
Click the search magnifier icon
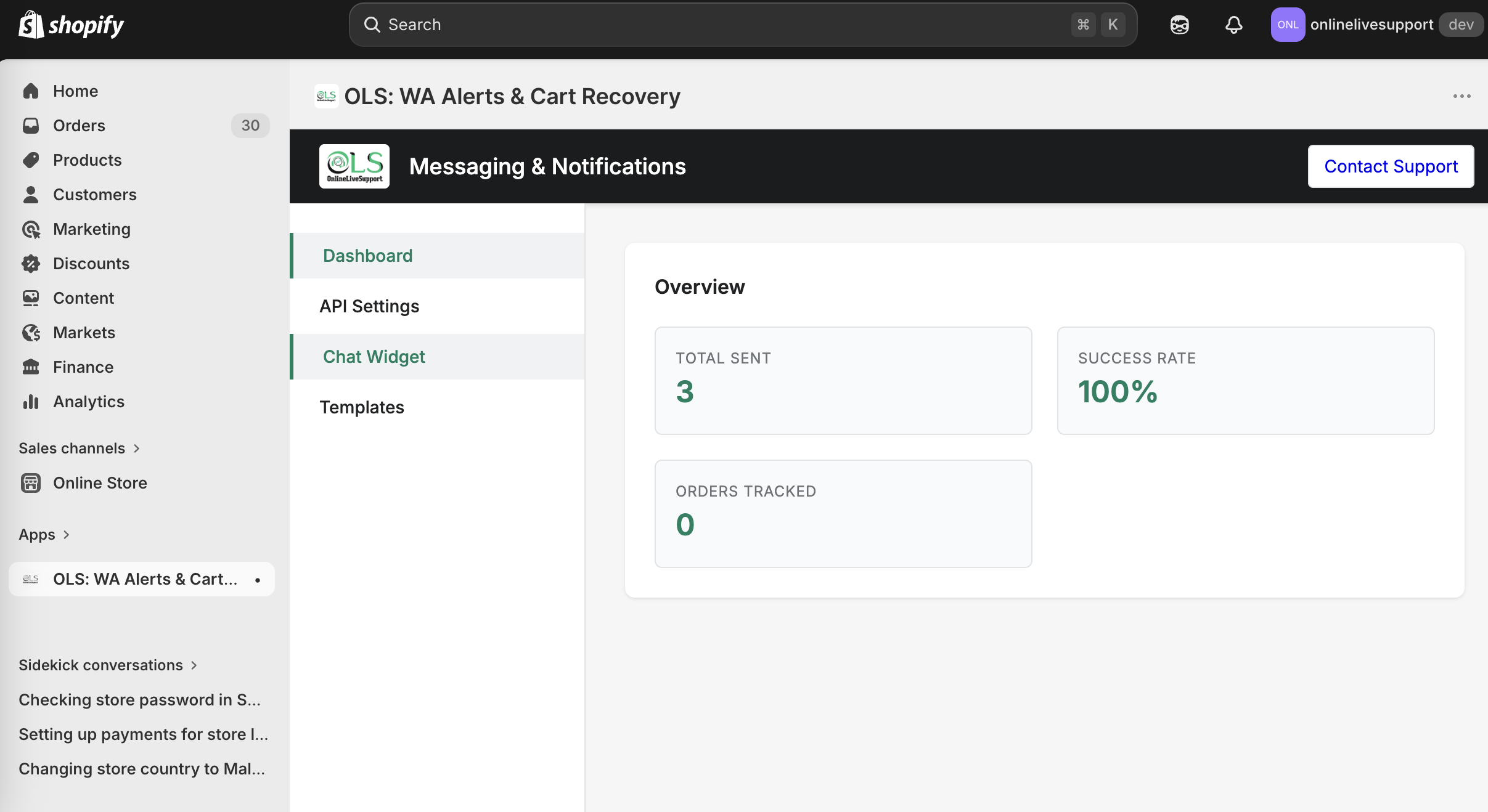click(372, 25)
